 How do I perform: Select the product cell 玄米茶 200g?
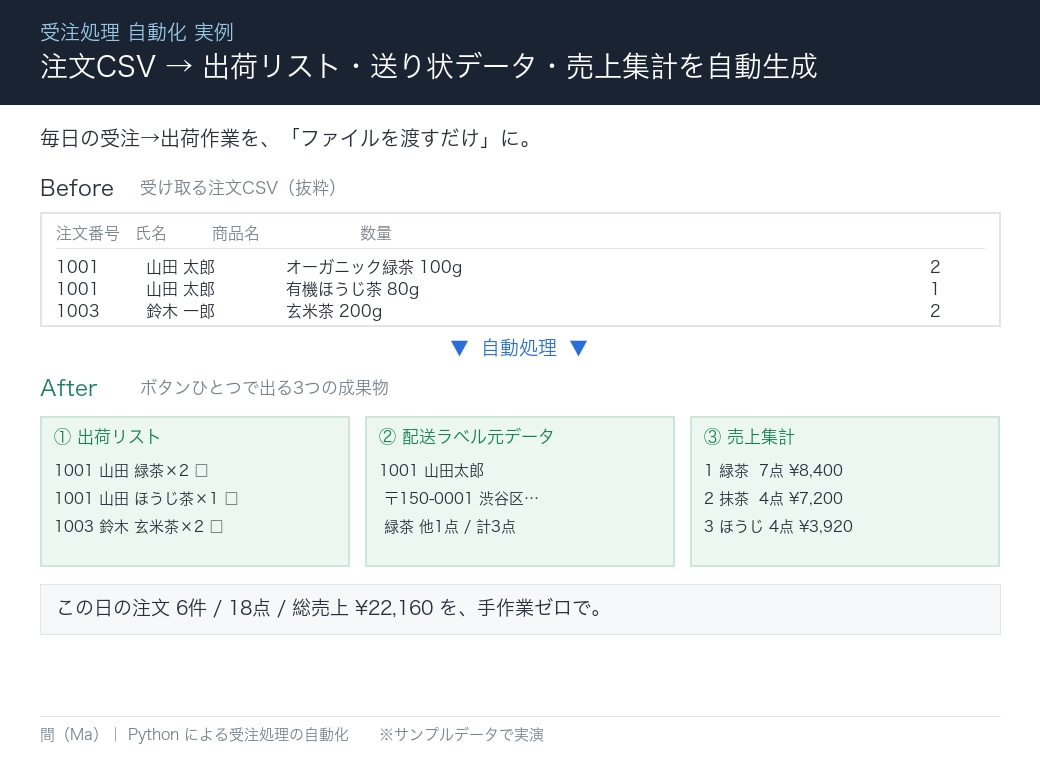point(334,311)
